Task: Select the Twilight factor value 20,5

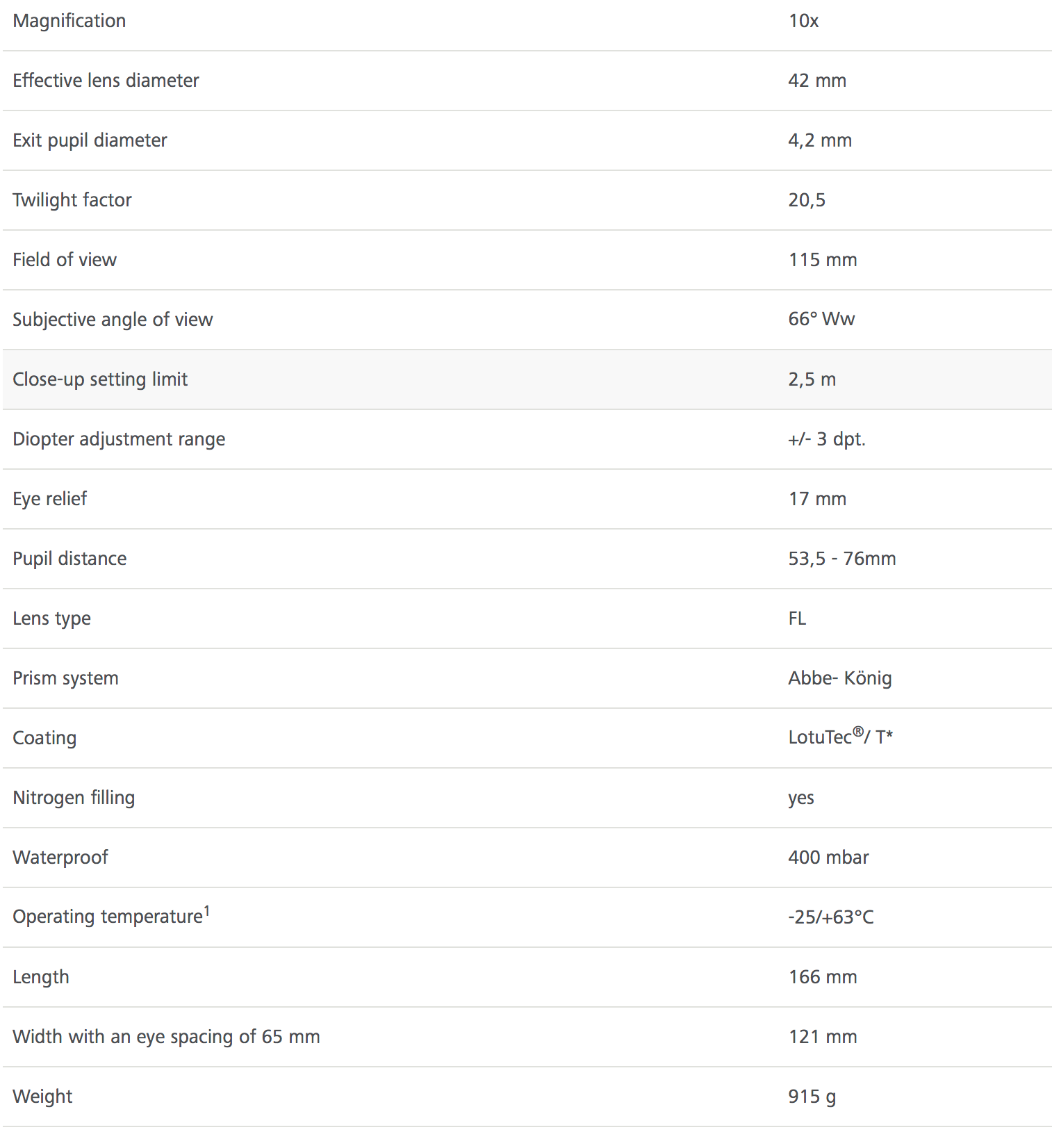Action: [x=807, y=200]
